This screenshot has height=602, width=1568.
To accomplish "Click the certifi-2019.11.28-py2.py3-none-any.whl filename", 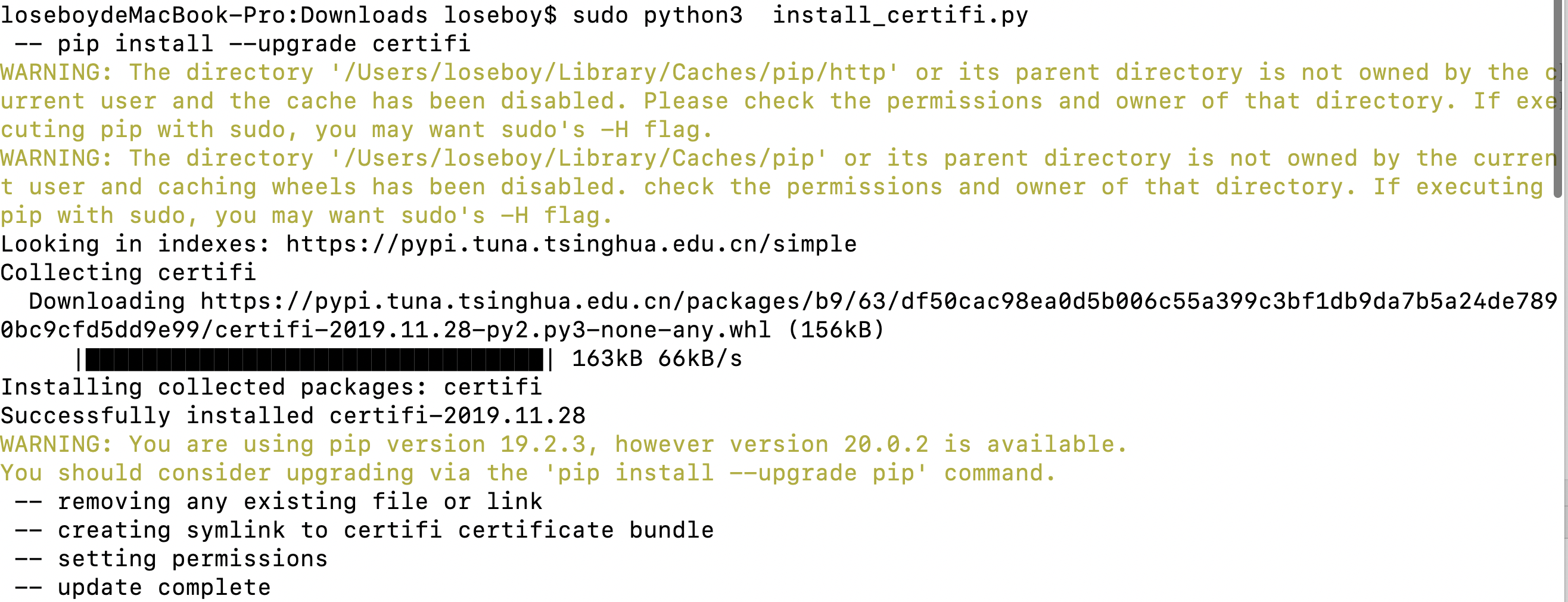I will click(x=493, y=330).
